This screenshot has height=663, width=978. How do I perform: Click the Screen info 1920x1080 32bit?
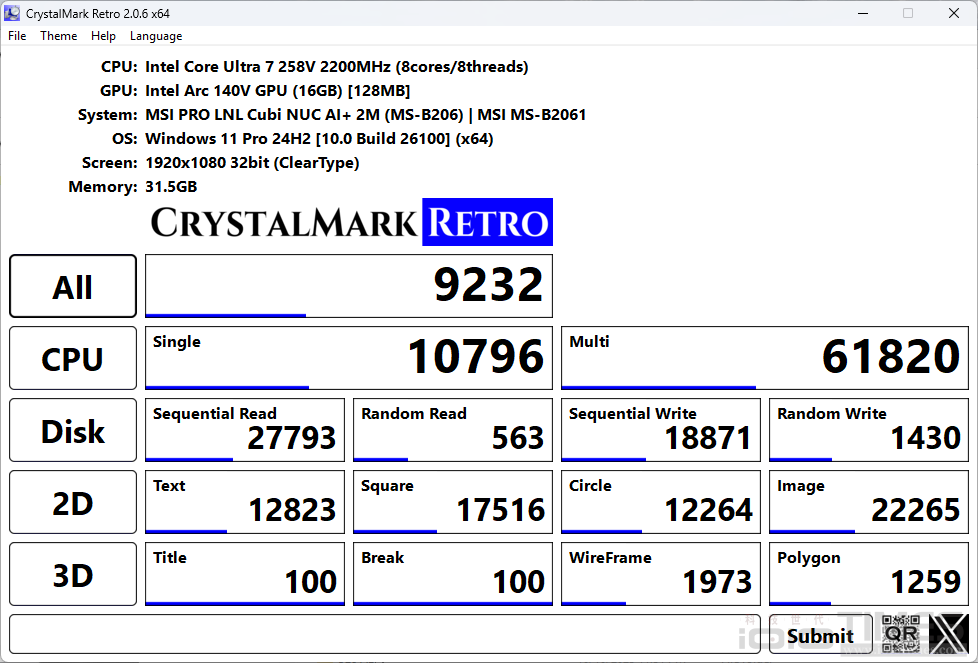(x=252, y=163)
